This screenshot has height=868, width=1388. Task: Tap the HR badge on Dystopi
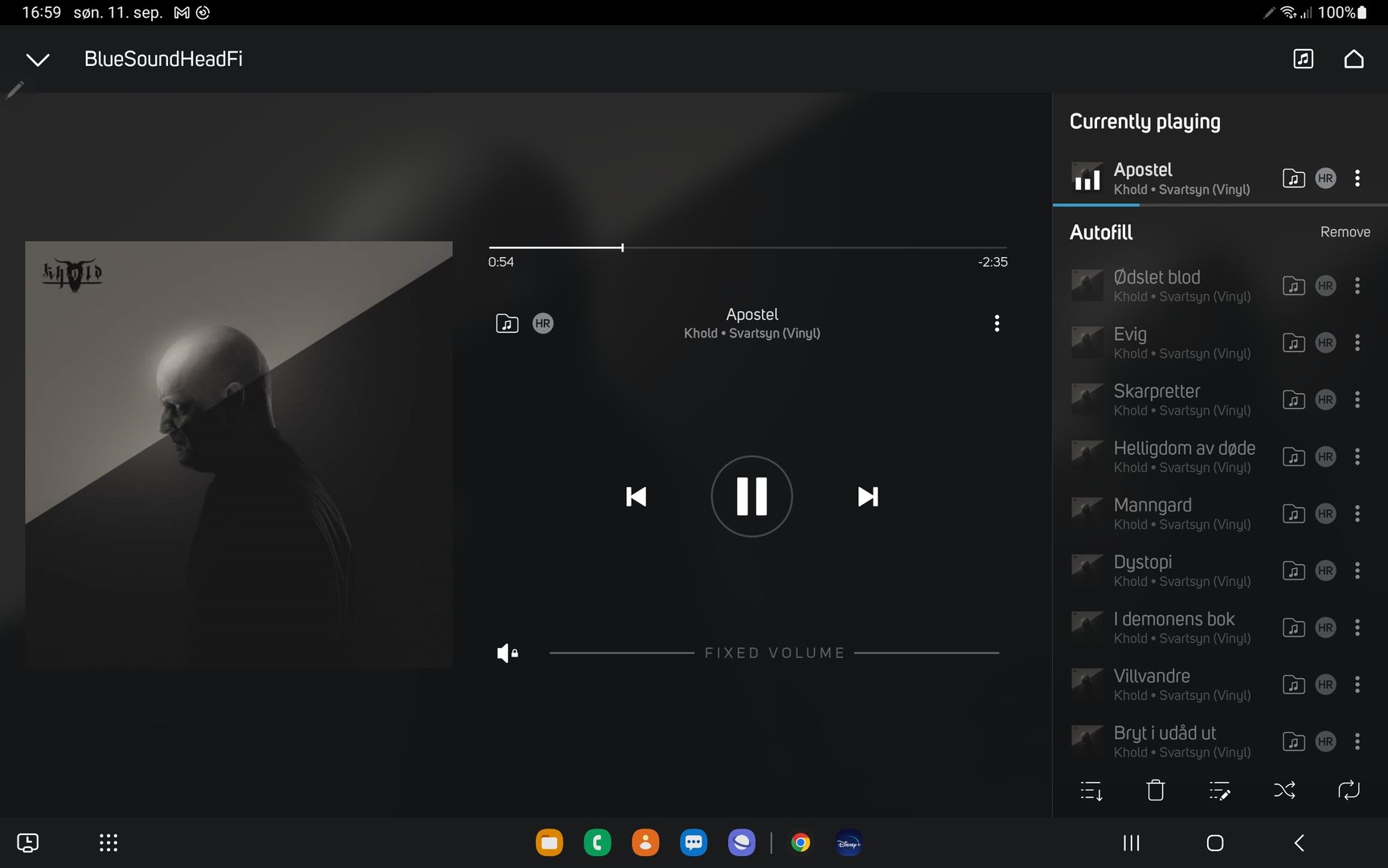[x=1326, y=571]
